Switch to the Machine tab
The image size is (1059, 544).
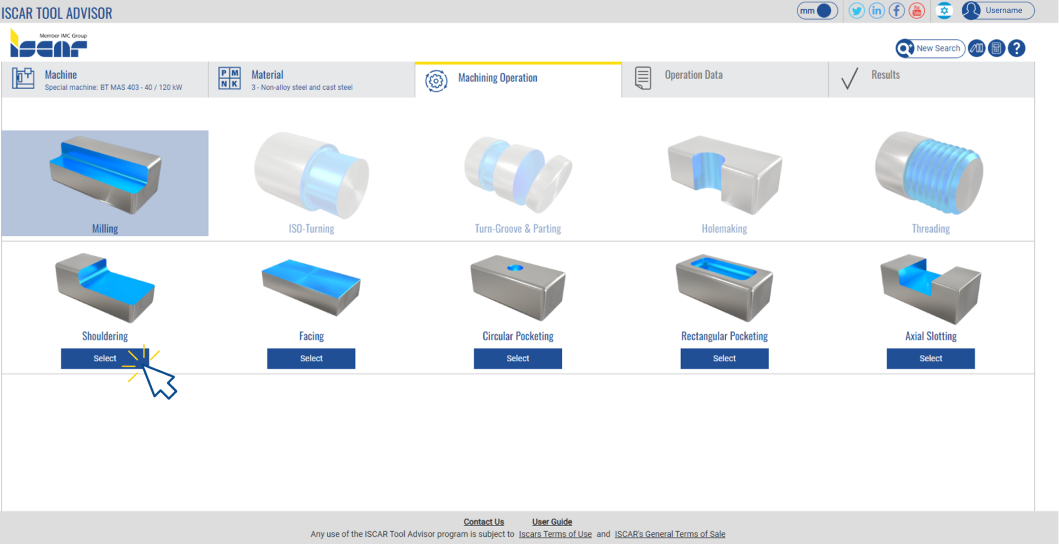[105, 80]
